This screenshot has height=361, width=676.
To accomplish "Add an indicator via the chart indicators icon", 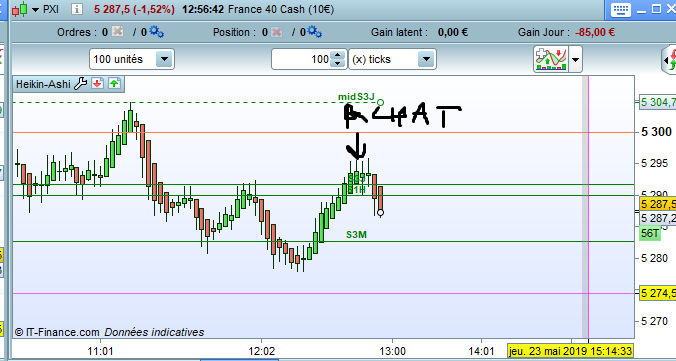I will (551, 59).
